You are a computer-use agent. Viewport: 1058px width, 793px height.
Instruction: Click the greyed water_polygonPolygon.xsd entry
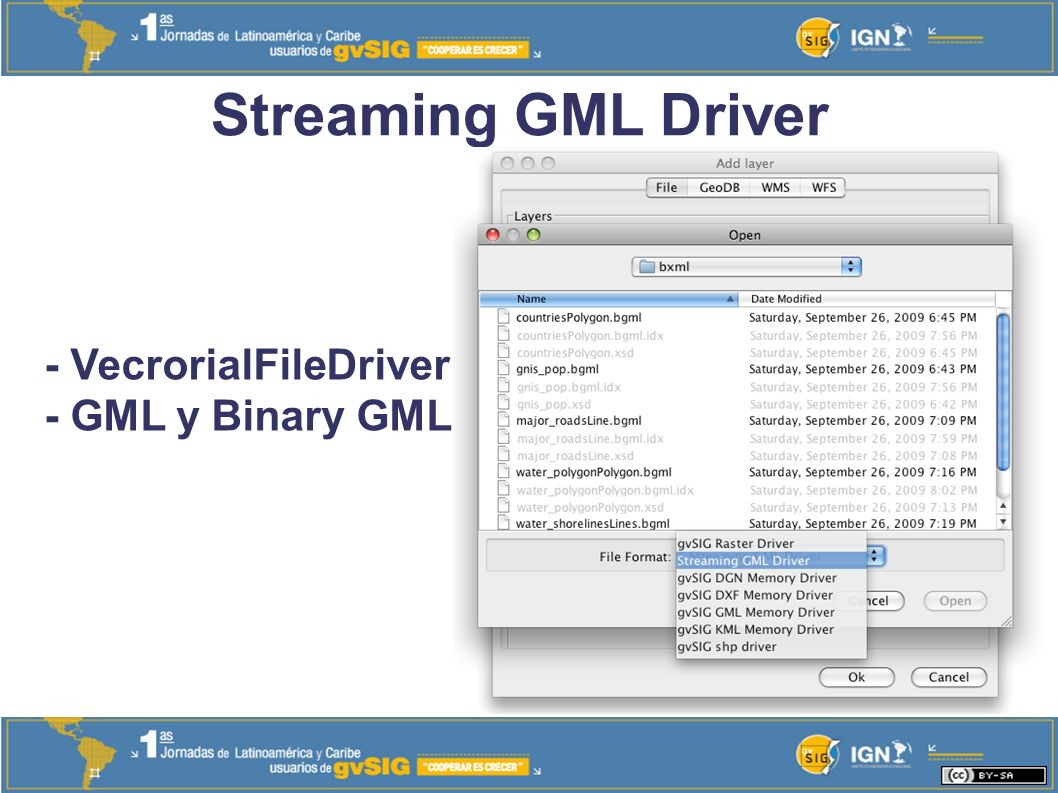590,508
